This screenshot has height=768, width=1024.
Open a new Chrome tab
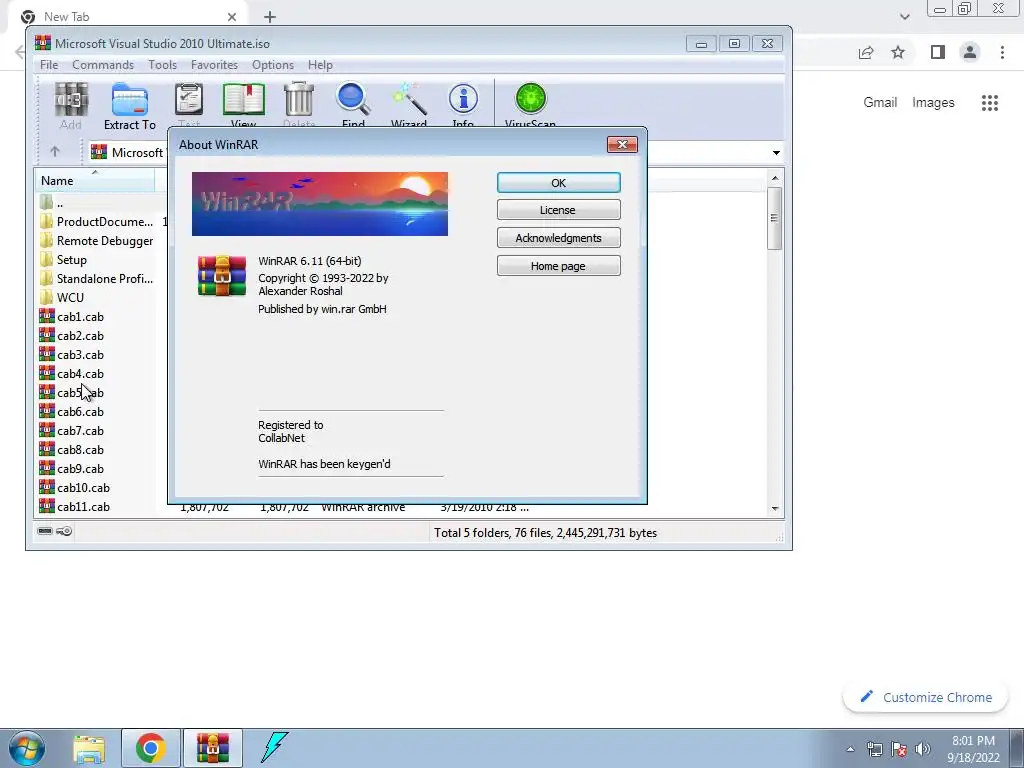click(270, 17)
